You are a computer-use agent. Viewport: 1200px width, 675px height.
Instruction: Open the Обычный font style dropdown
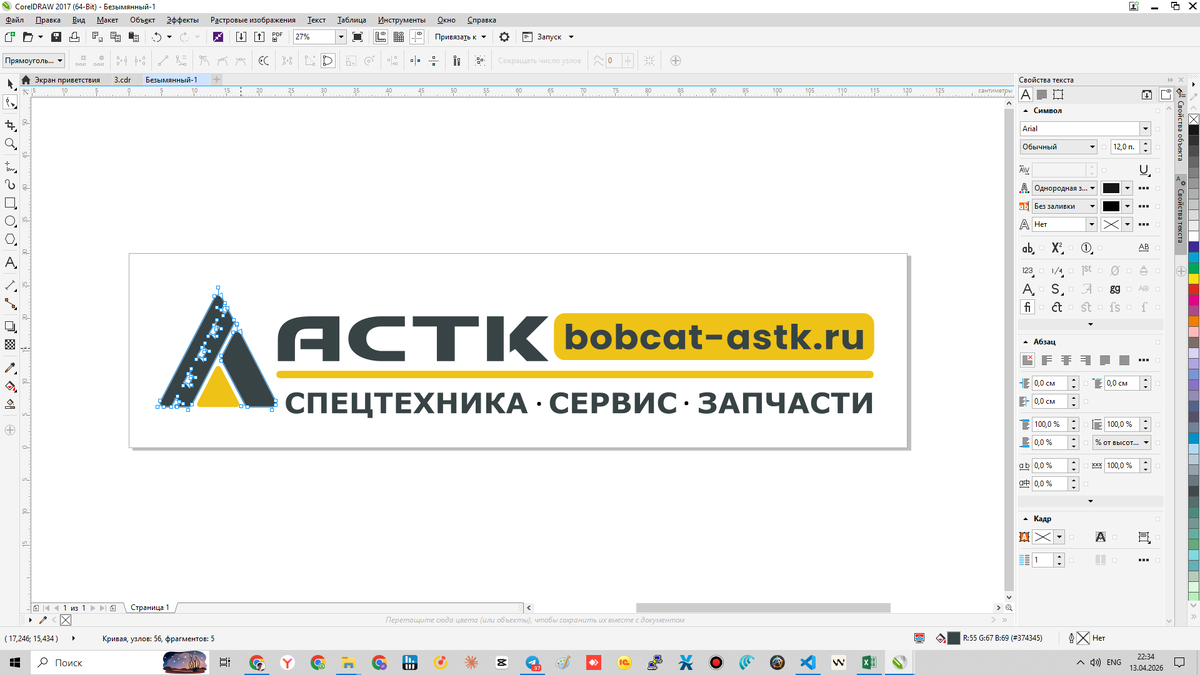coord(1092,147)
